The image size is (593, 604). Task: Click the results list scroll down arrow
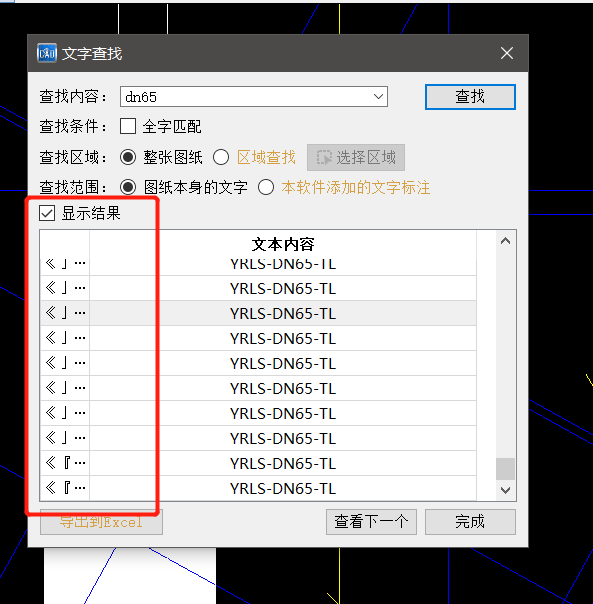[506, 490]
